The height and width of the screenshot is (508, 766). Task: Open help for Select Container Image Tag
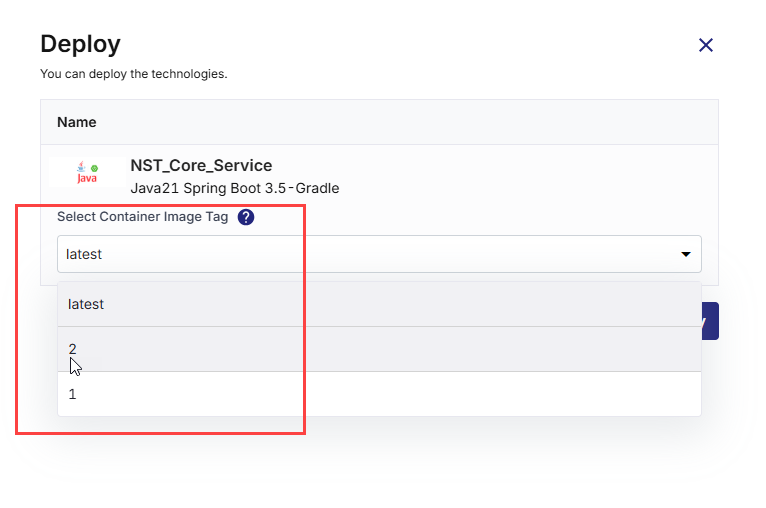point(246,217)
